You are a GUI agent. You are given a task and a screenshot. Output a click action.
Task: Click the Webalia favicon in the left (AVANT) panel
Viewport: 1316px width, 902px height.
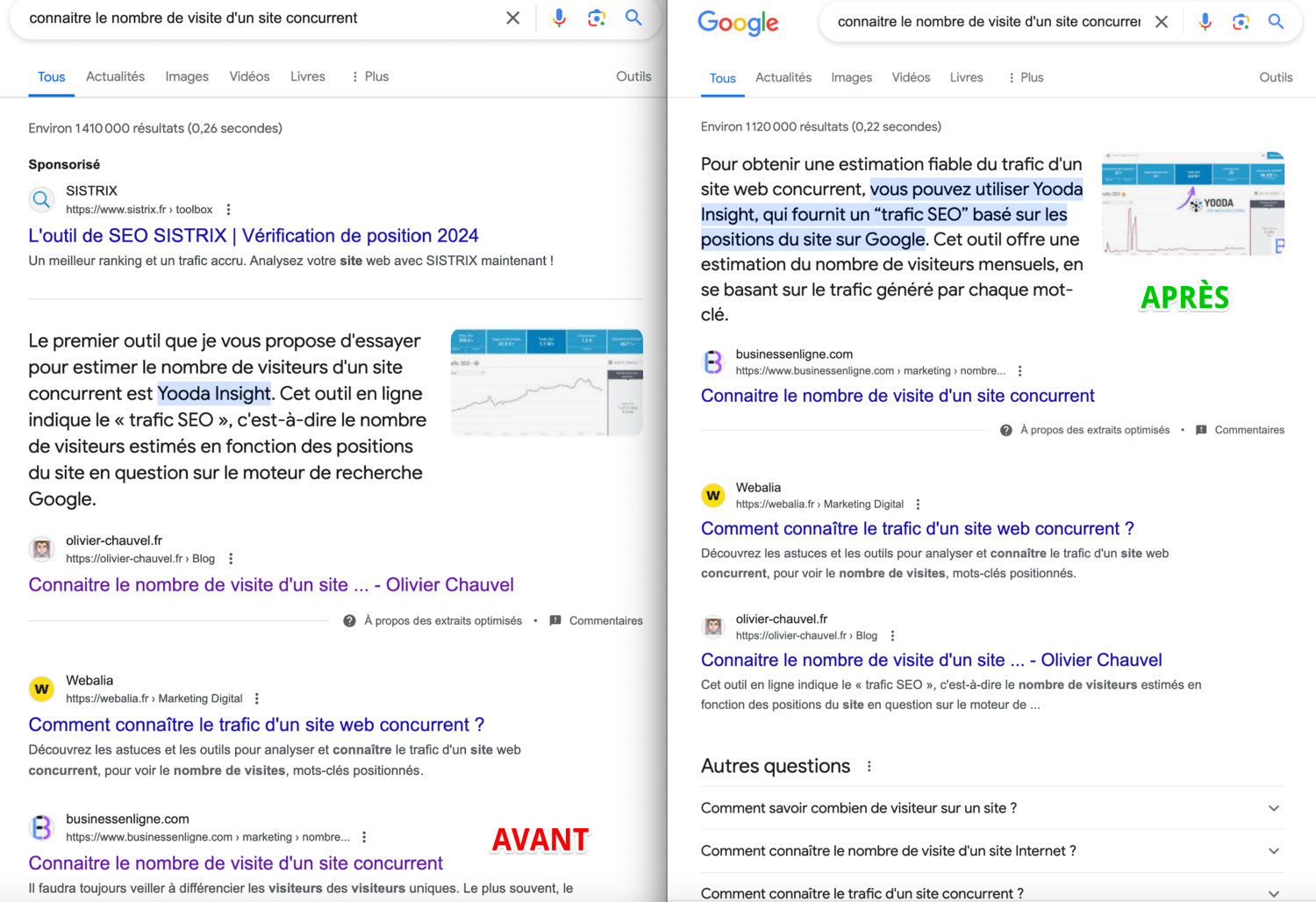pyautogui.click(x=41, y=689)
